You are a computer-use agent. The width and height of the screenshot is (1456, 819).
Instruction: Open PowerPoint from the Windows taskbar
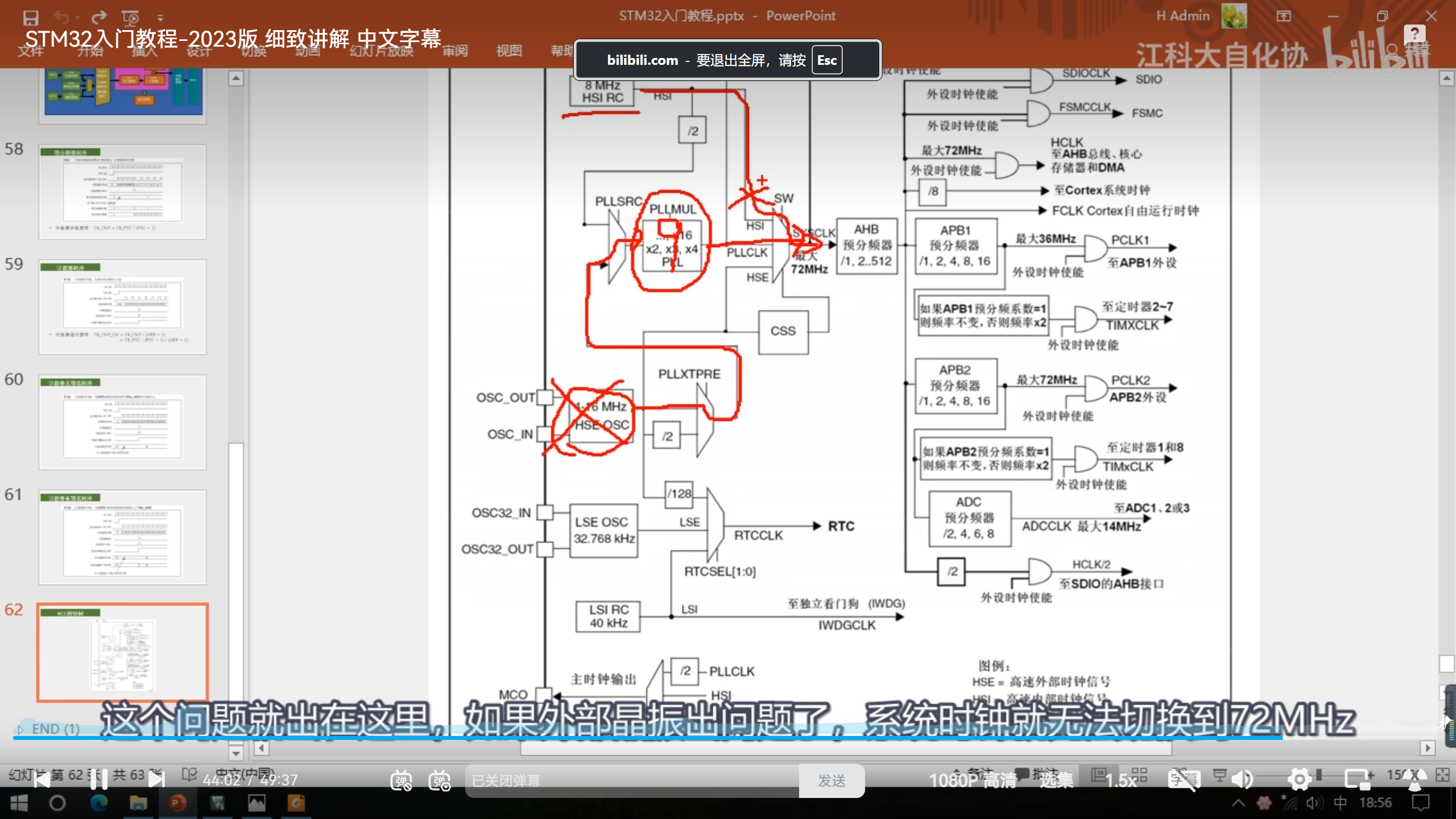click(x=177, y=803)
